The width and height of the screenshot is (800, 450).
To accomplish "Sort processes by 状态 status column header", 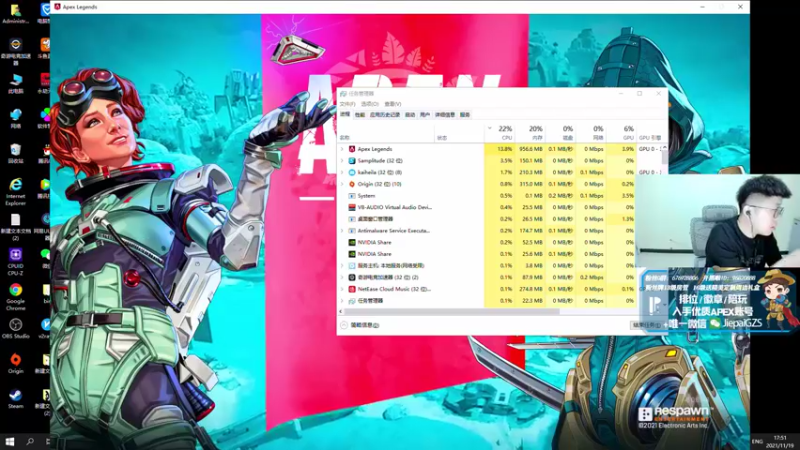I will pyautogui.click(x=459, y=133).
